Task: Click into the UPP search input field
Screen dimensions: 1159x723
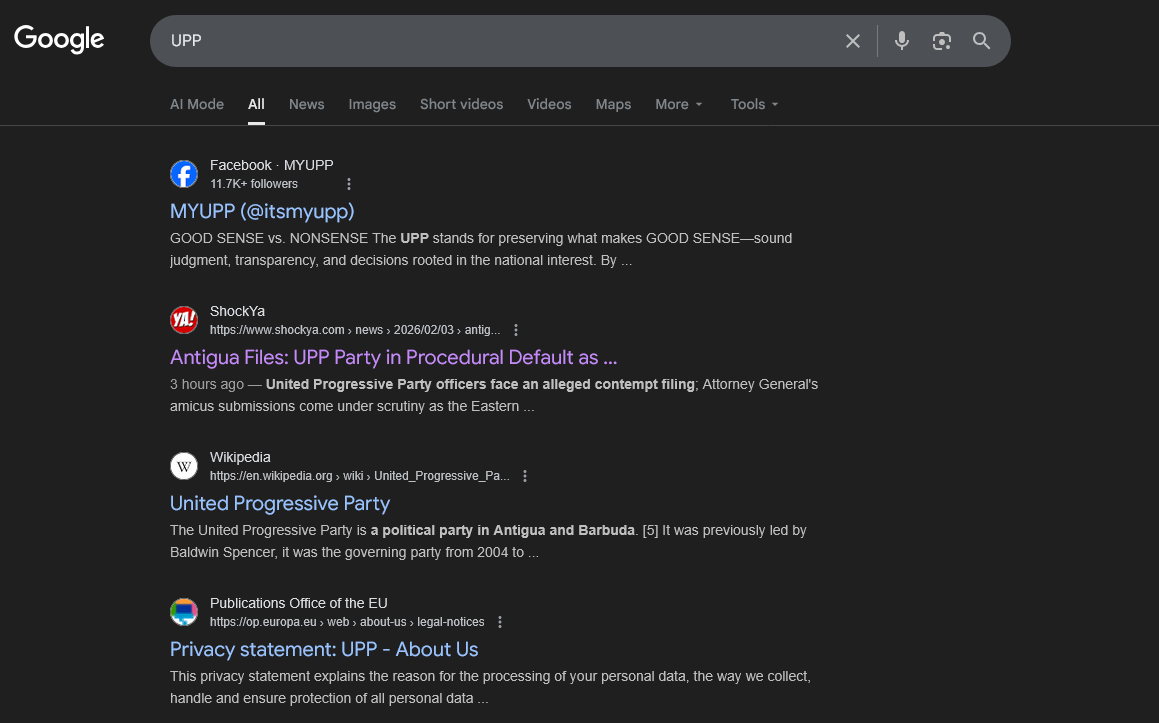Action: (490, 41)
